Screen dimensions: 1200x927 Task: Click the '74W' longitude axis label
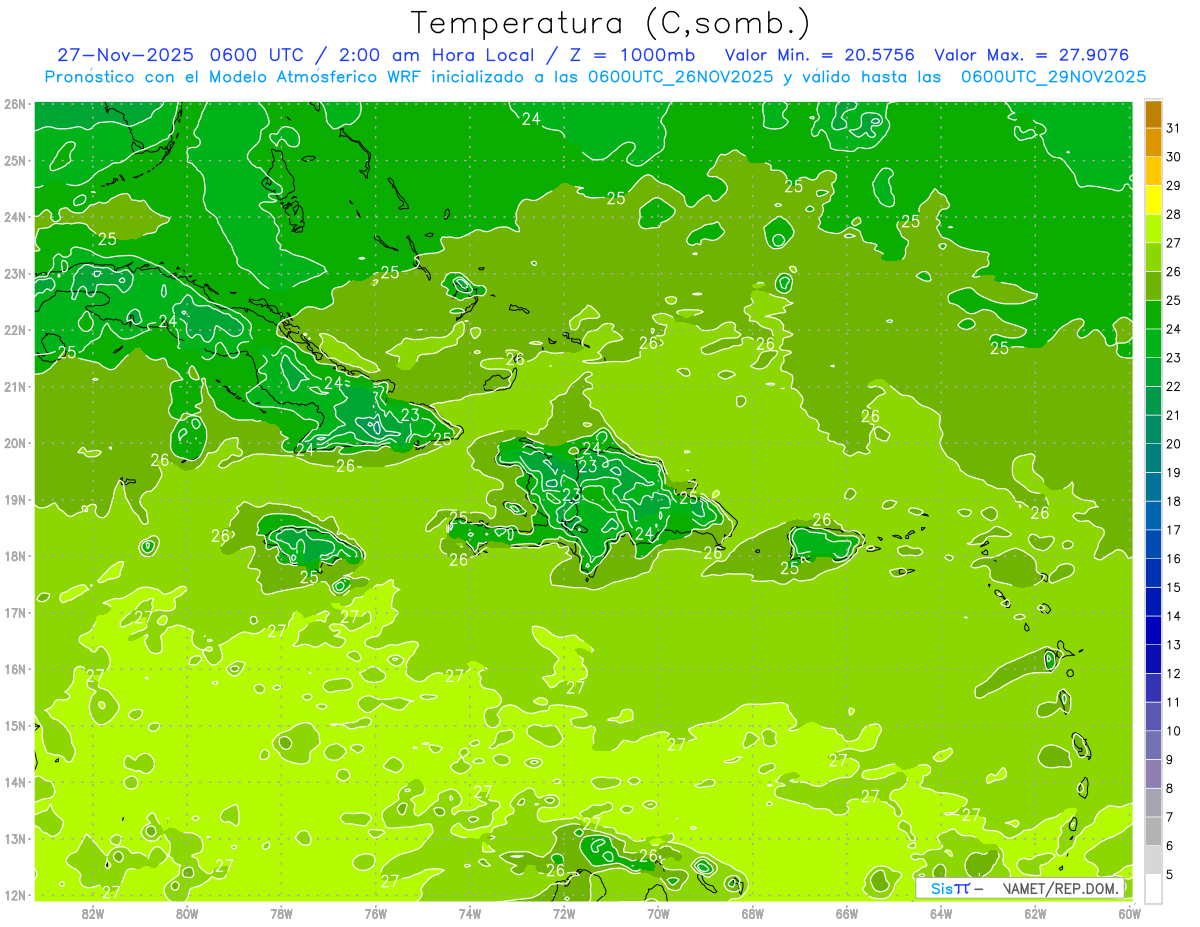pyautogui.click(x=469, y=912)
